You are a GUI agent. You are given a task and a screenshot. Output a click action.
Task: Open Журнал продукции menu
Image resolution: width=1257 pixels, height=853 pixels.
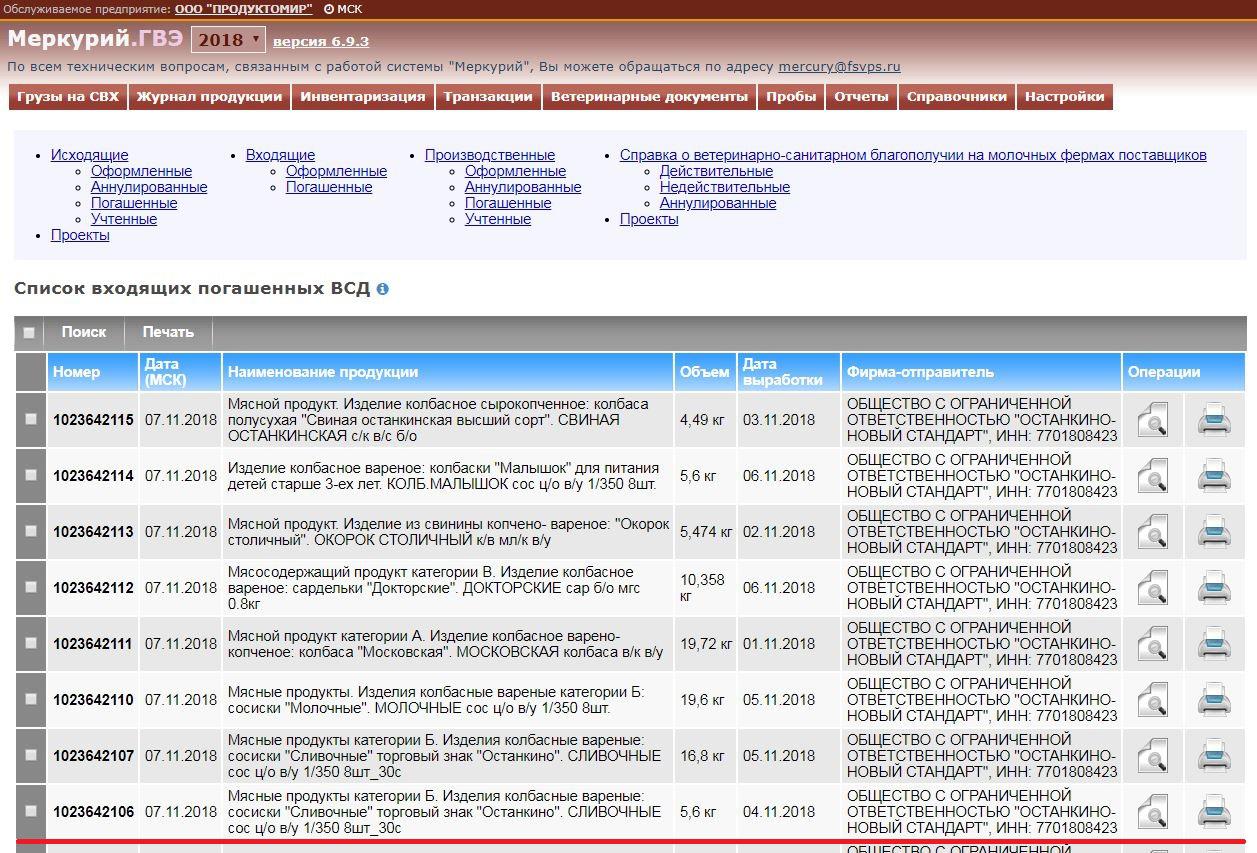pyautogui.click(x=210, y=97)
